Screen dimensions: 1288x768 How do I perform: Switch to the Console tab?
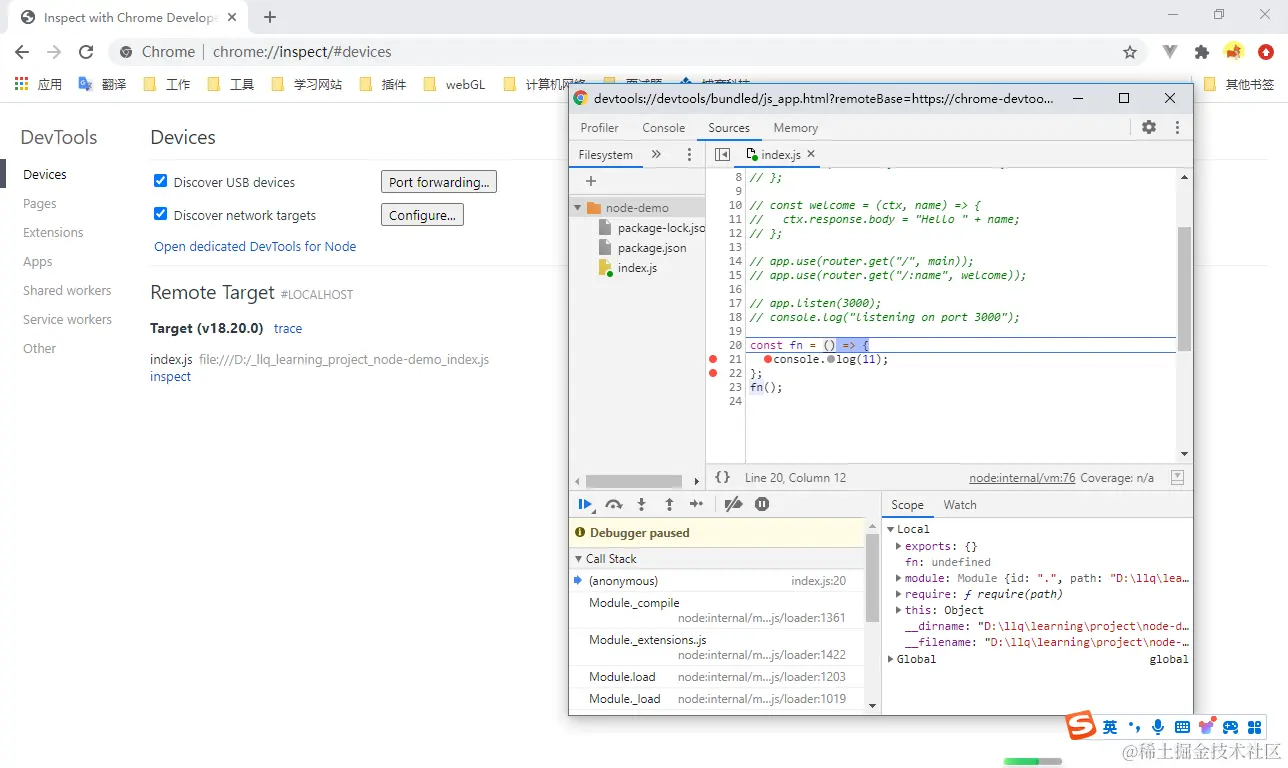point(663,128)
